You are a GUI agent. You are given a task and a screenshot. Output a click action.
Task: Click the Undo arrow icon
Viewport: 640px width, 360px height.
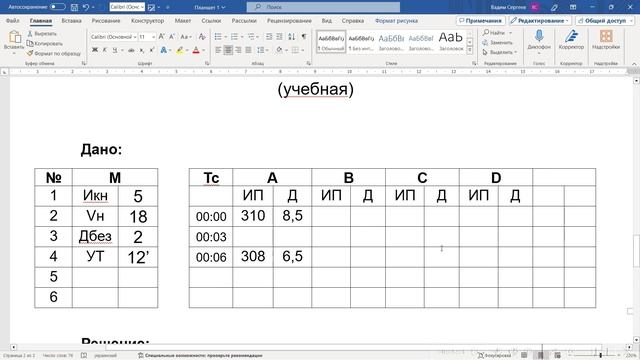85,7
